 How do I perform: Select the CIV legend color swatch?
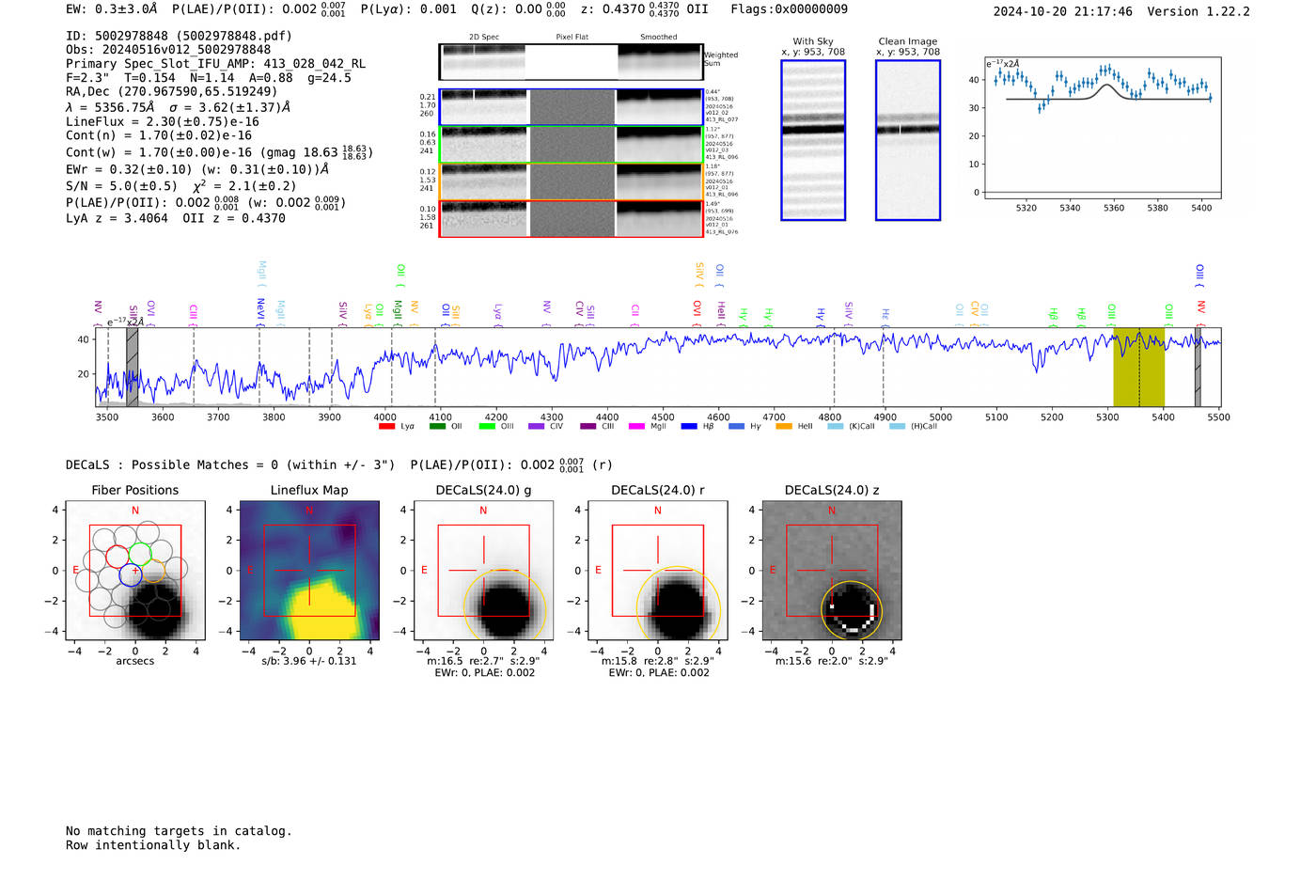coord(536,427)
